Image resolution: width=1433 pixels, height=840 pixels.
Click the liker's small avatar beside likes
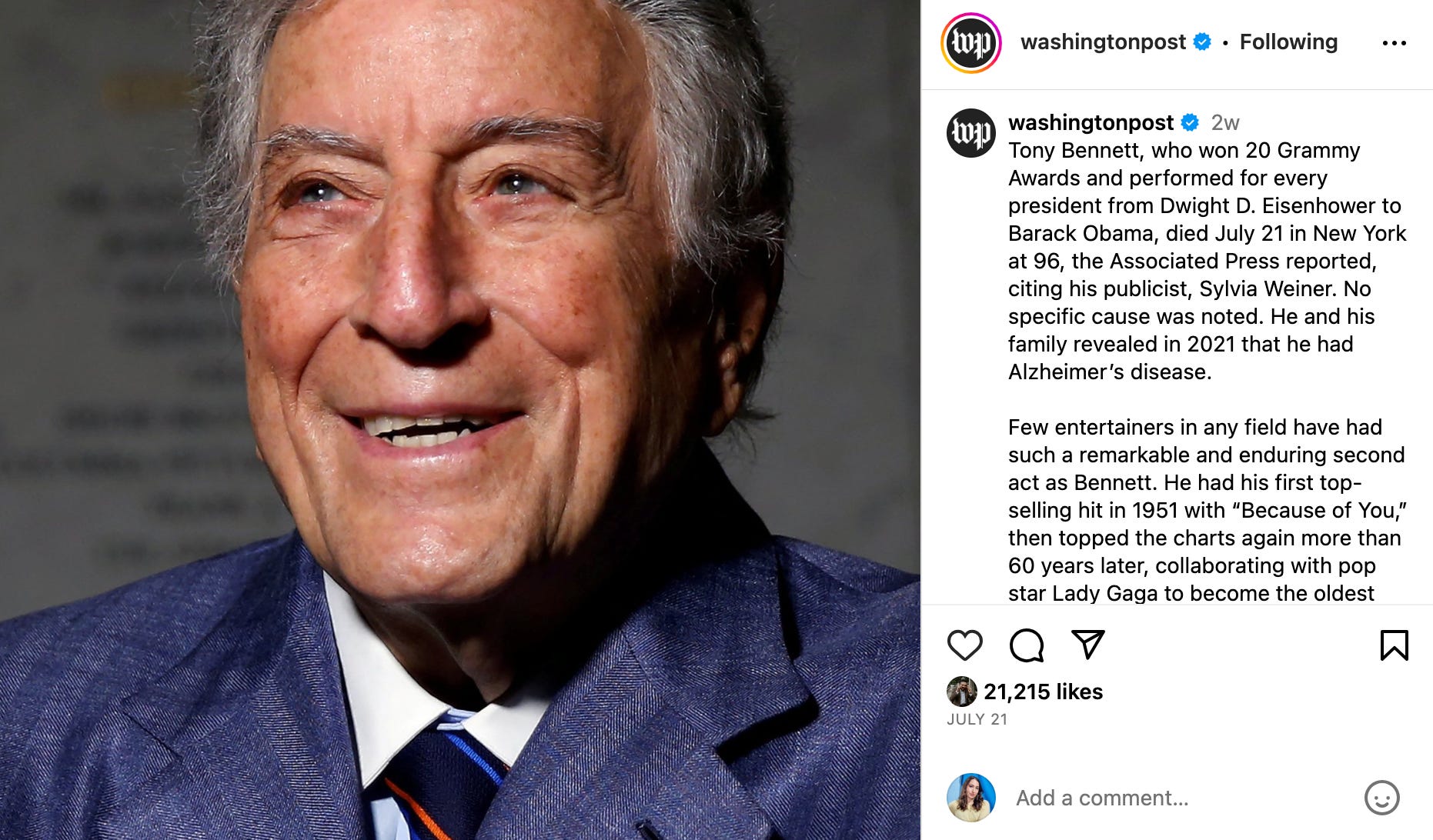click(961, 692)
